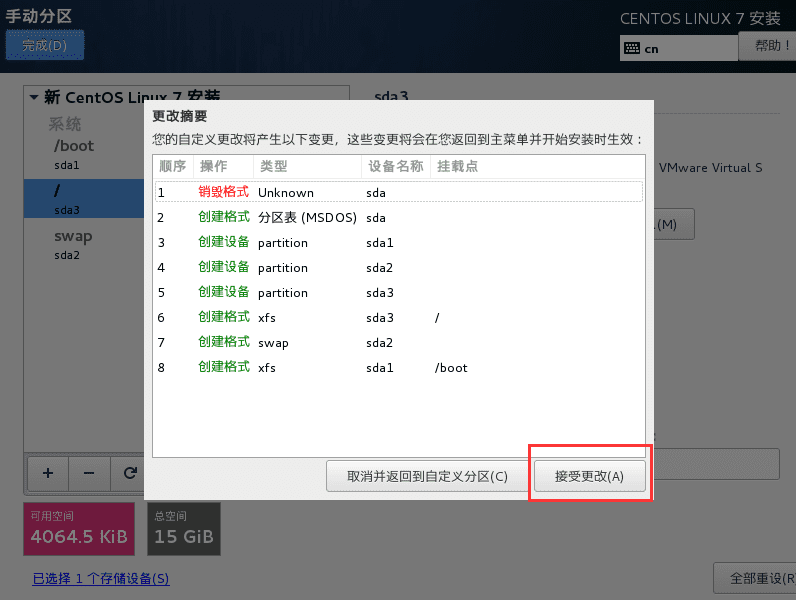The height and width of the screenshot is (600, 796).
Task: Click the 更改摘要 dialog title
Action: (x=180, y=116)
